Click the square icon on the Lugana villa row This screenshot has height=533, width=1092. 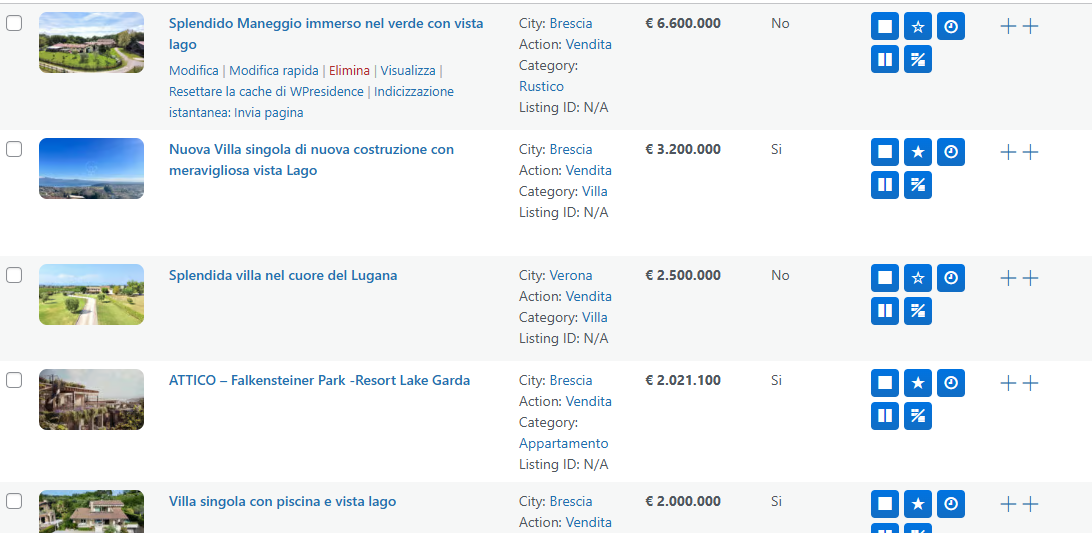click(x=885, y=278)
